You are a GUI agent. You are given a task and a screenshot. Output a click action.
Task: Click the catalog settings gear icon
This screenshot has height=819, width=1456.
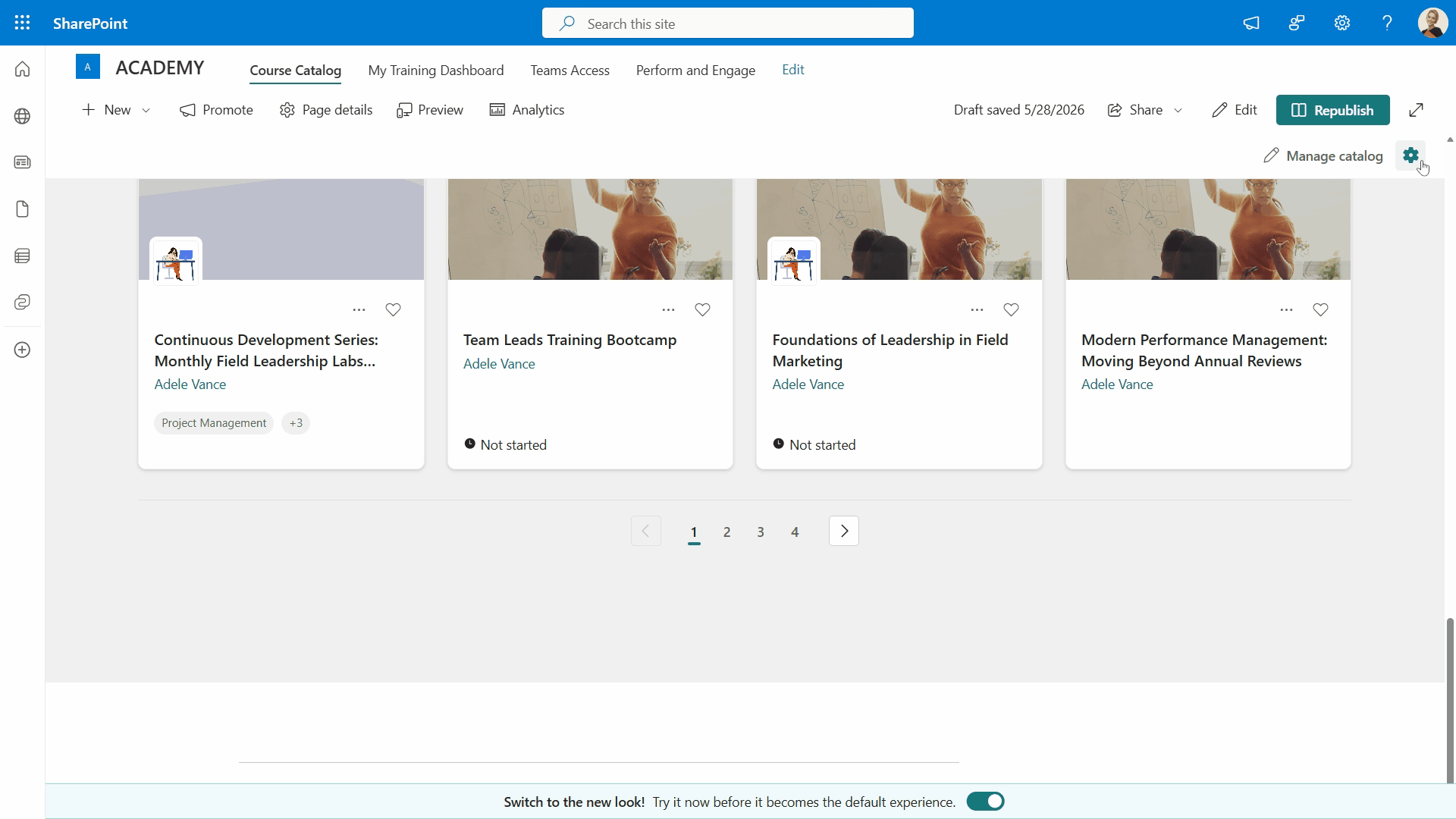[x=1410, y=155]
